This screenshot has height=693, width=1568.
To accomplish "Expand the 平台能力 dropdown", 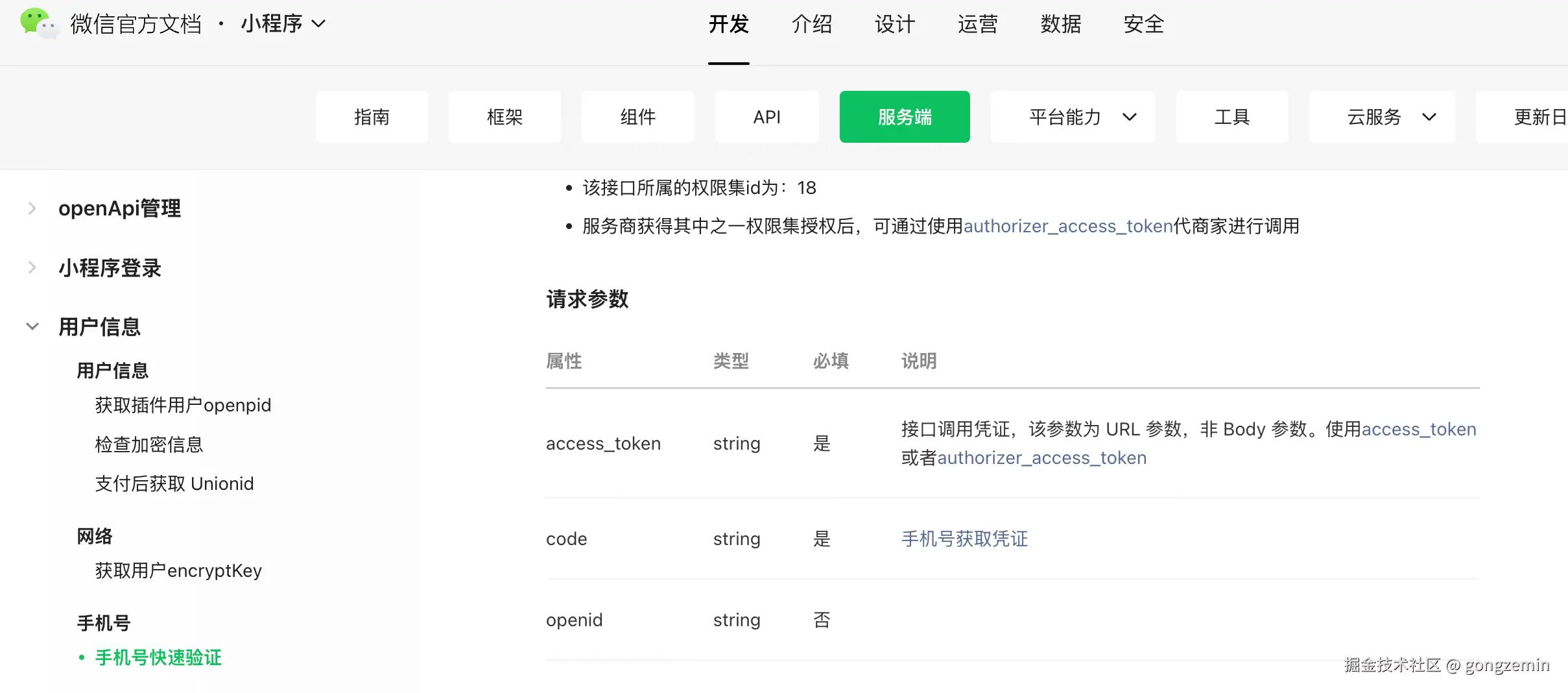I will (x=1073, y=117).
